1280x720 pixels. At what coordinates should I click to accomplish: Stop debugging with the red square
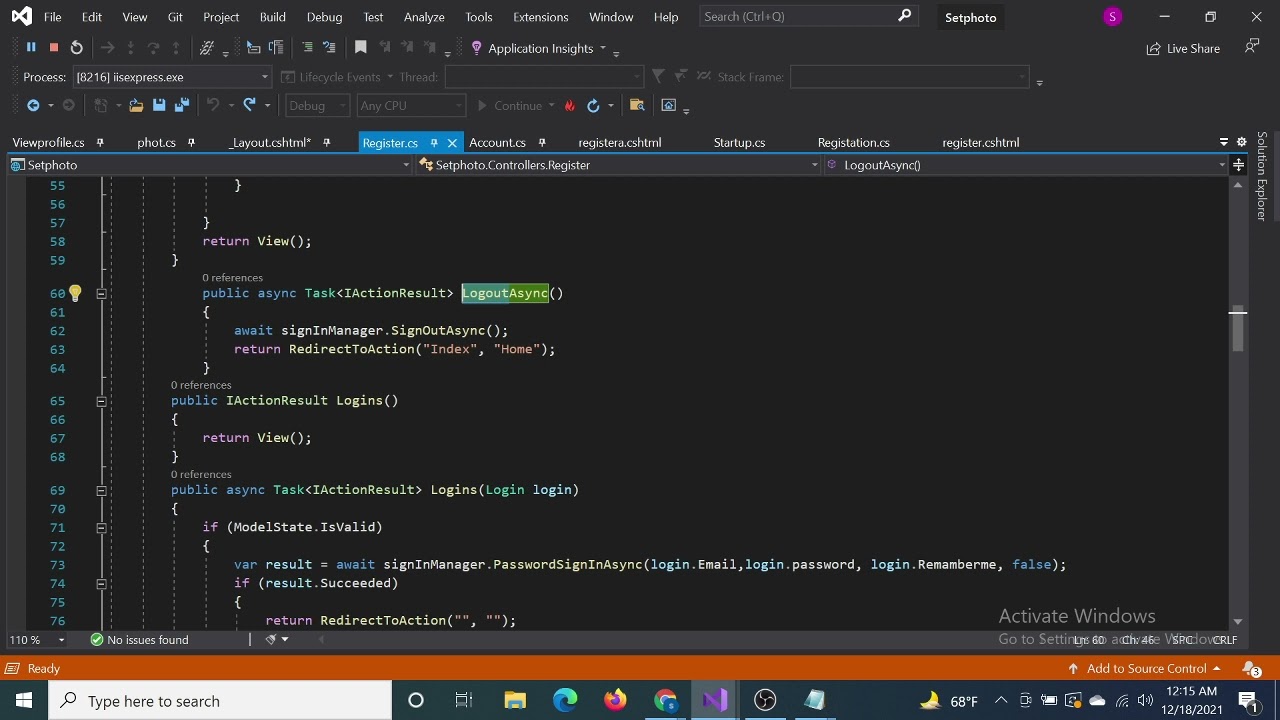tap(54, 48)
